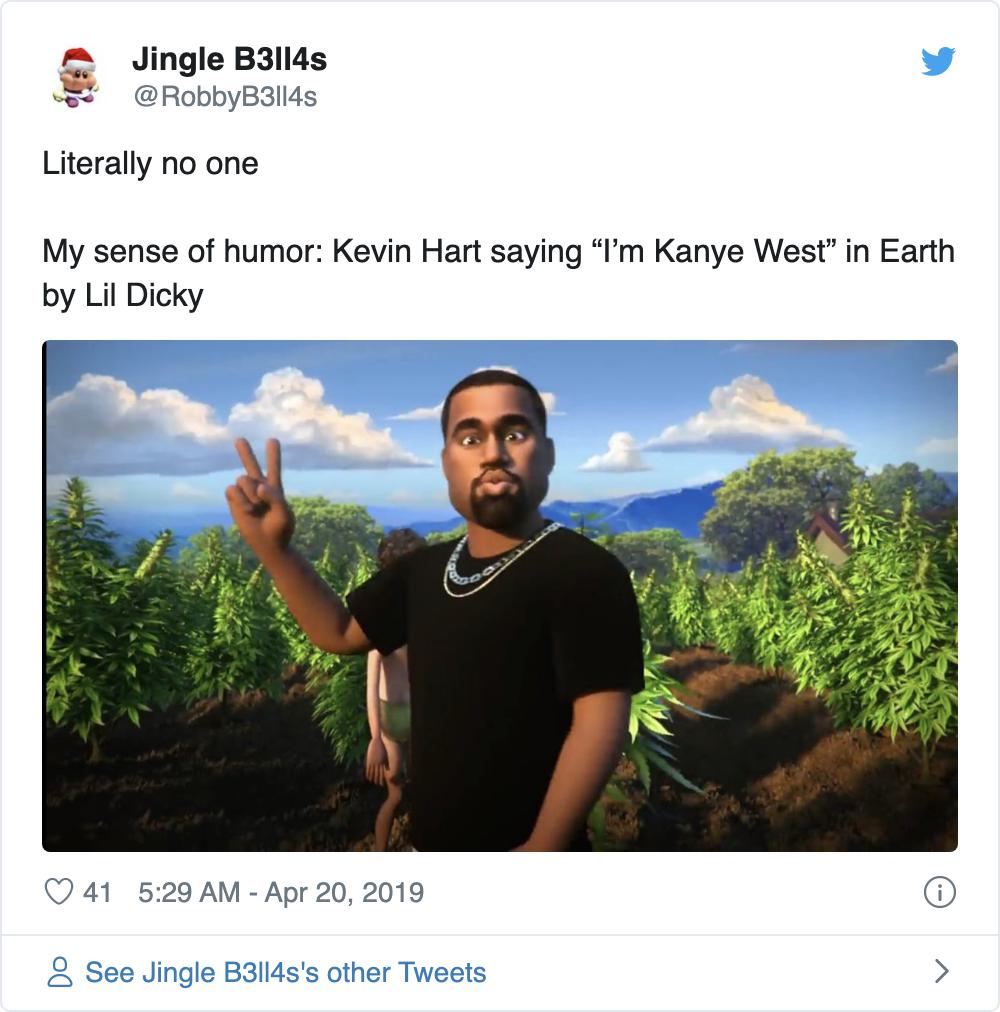Click the 'by Lil Dicky' text line
This screenshot has width=1000, height=1012.
(x=123, y=296)
